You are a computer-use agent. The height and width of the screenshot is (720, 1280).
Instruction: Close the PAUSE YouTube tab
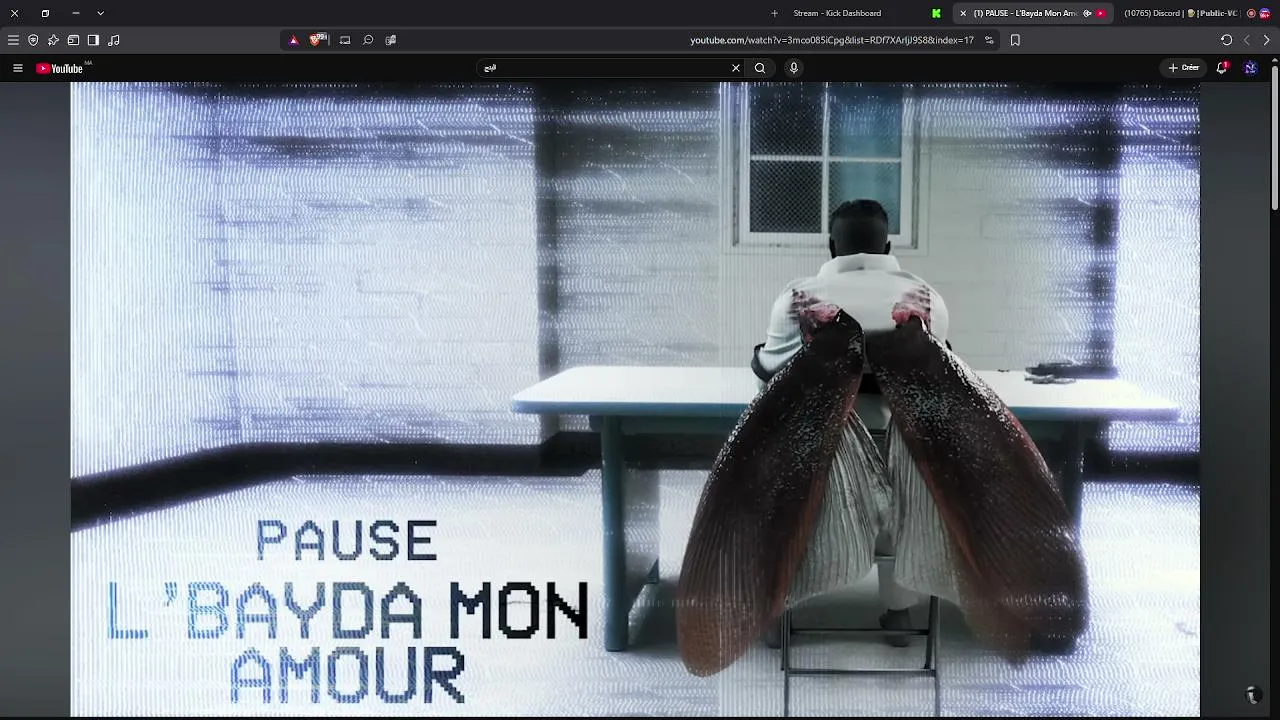963,13
